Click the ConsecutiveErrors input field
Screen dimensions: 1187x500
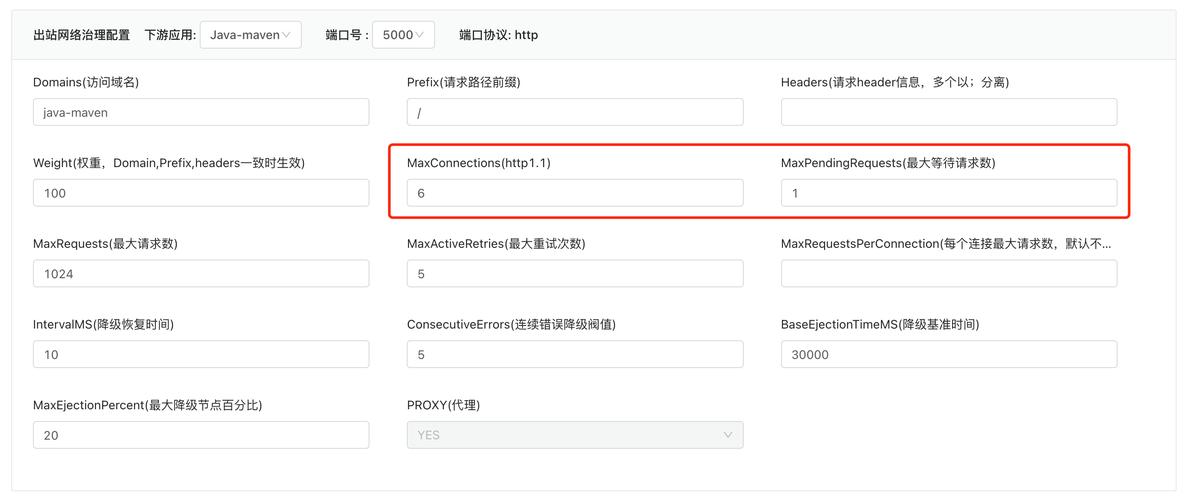pos(575,355)
